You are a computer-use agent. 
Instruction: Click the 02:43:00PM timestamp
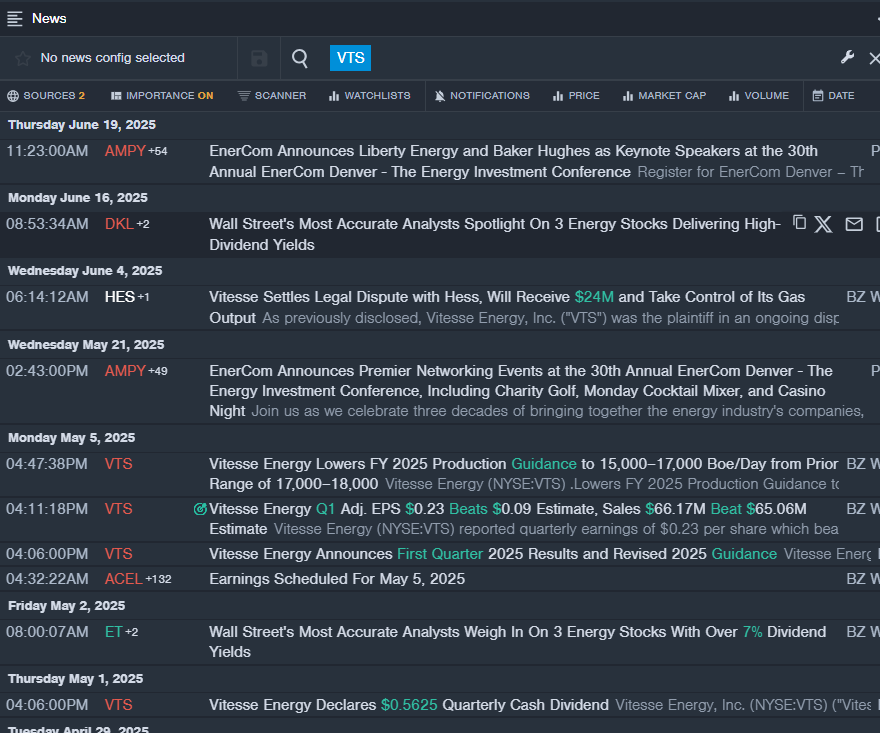pyautogui.click(x=47, y=371)
